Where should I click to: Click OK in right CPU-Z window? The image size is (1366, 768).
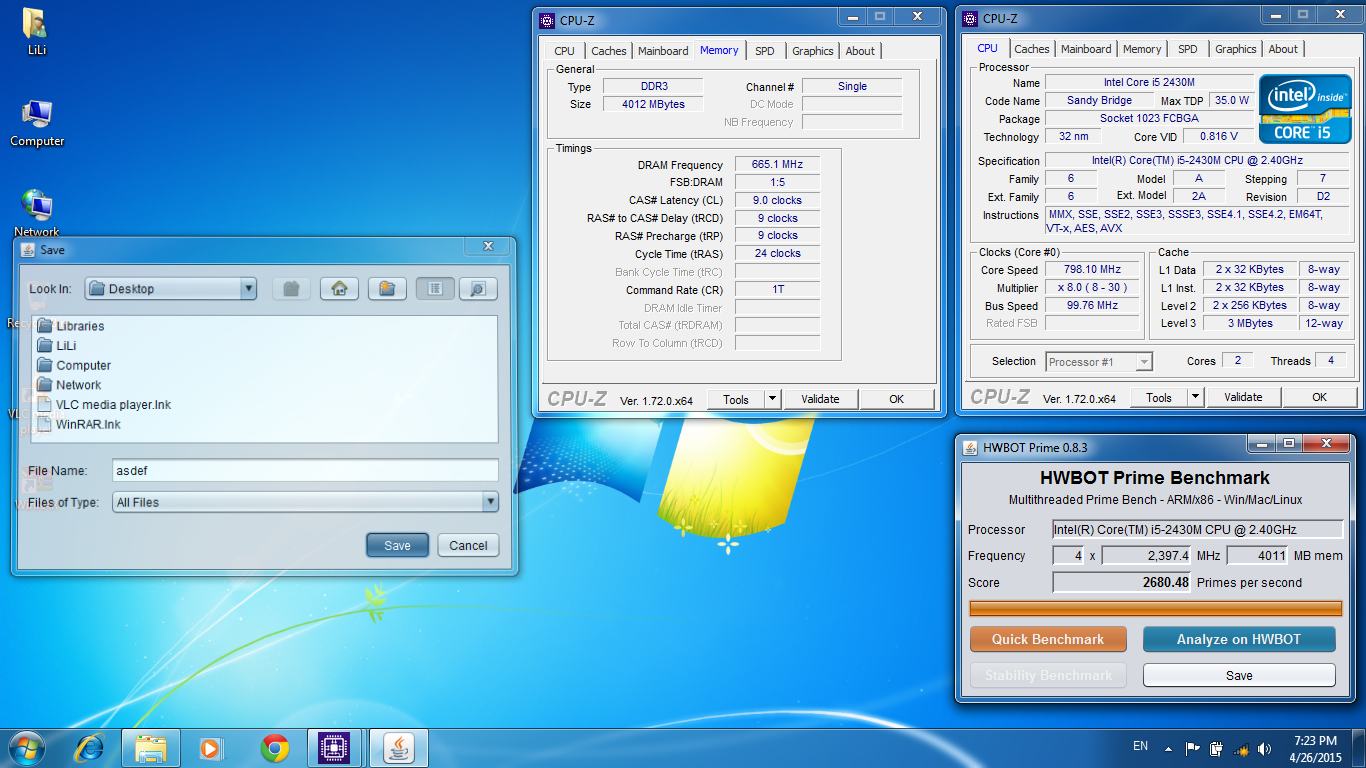1319,397
